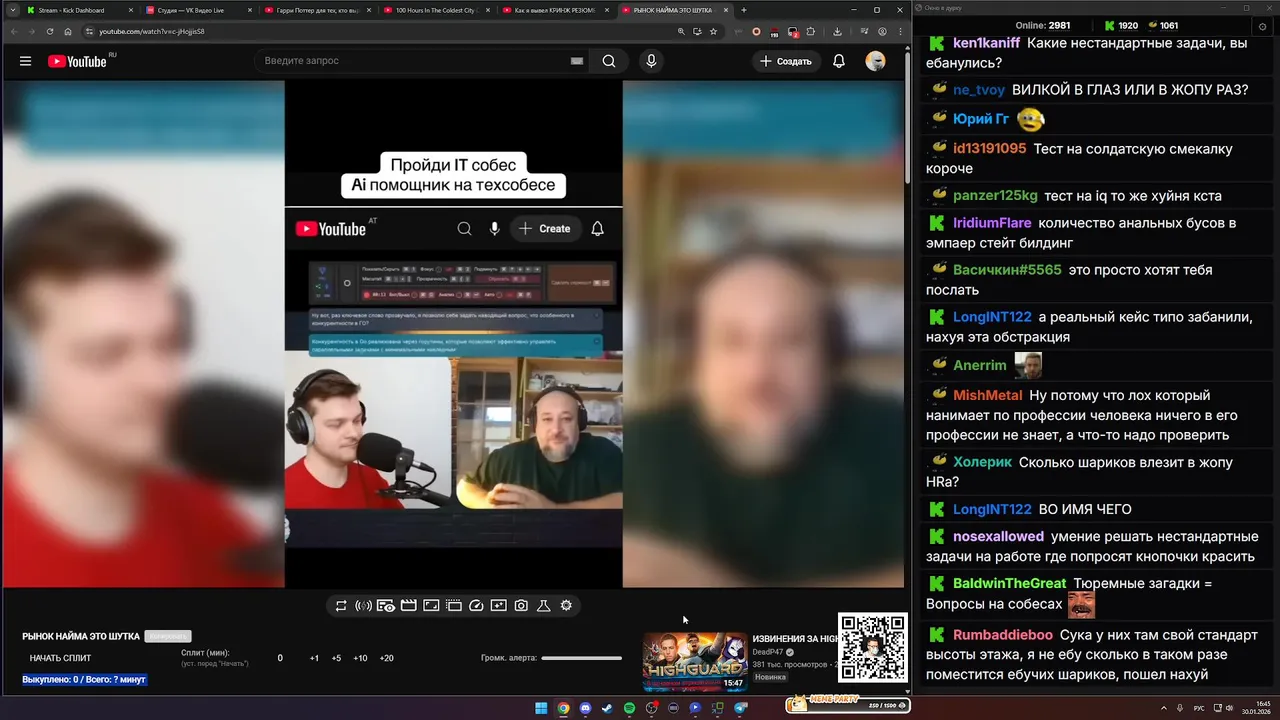Switch to the Студия — VK Видео Live tab
This screenshot has width=1280, height=720.
coord(198,10)
